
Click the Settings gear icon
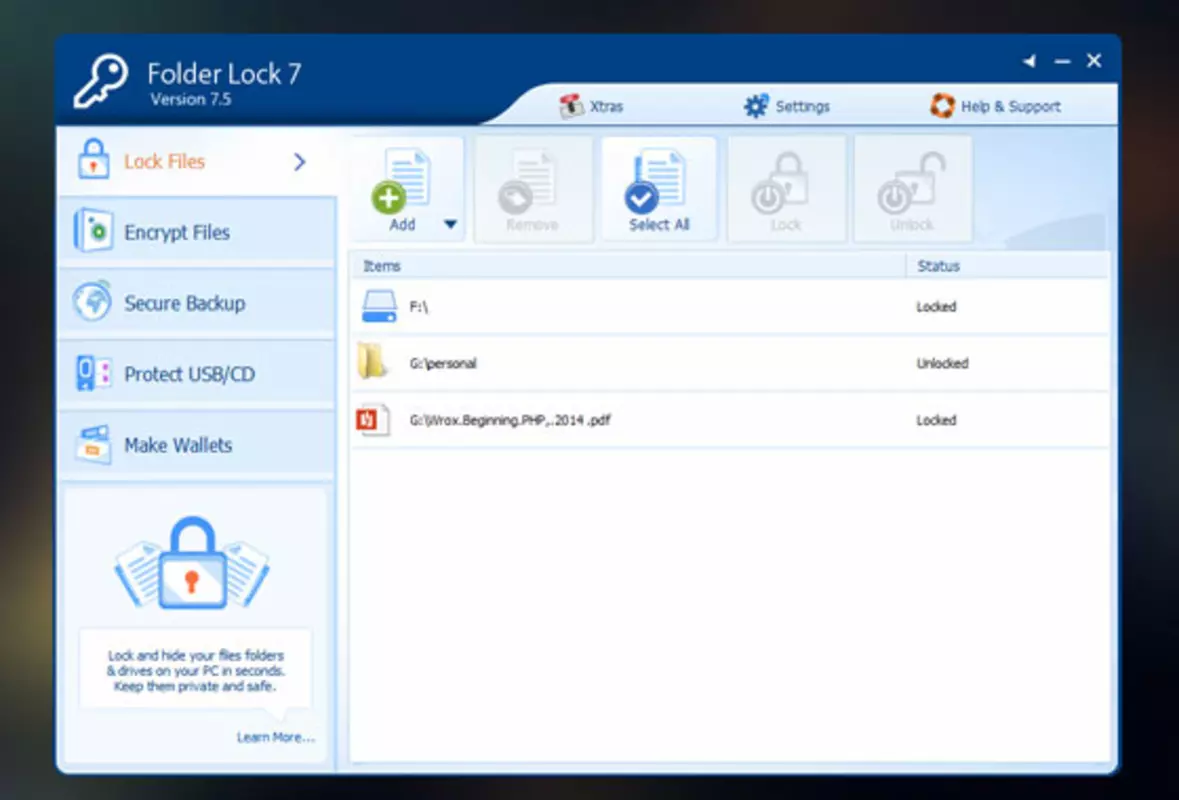point(756,106)
